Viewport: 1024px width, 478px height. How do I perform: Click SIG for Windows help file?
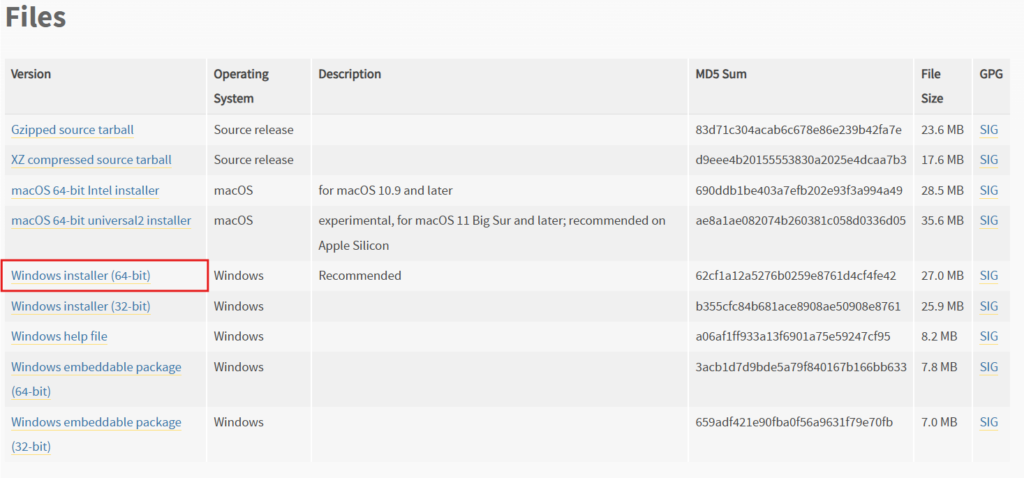(x=989, y=337)
